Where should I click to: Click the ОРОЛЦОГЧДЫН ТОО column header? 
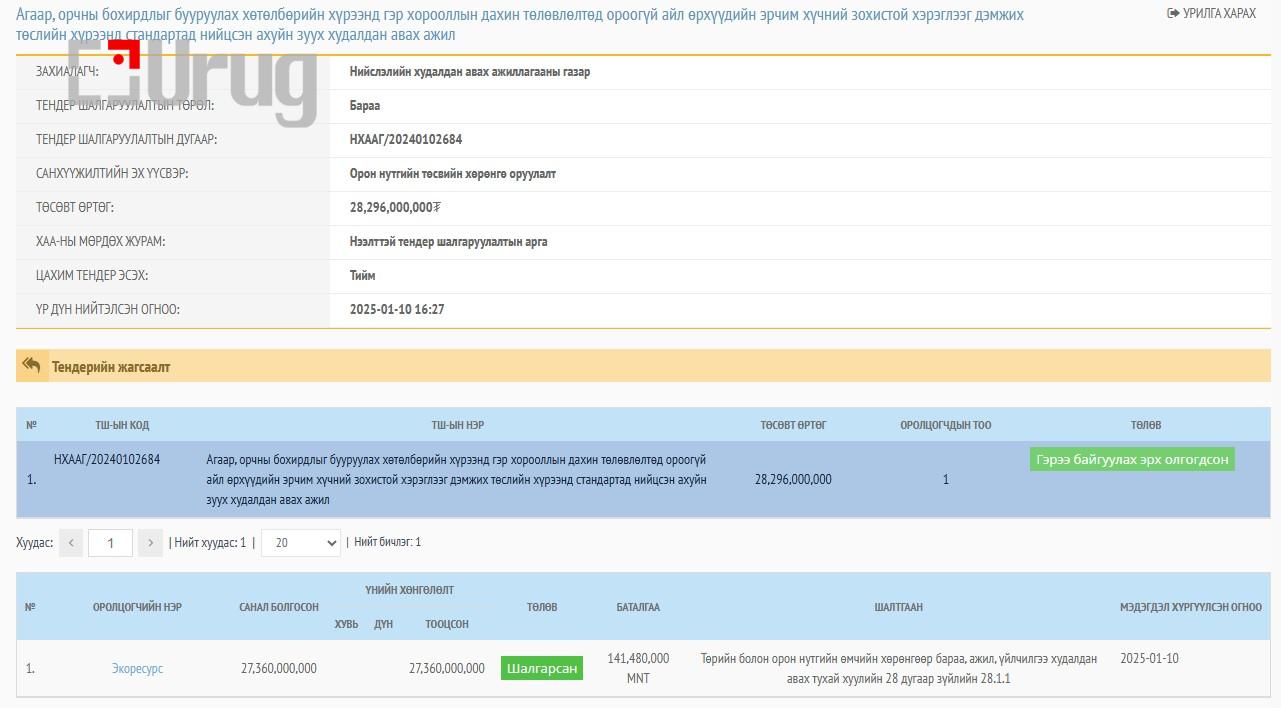(x=945, y=425)
